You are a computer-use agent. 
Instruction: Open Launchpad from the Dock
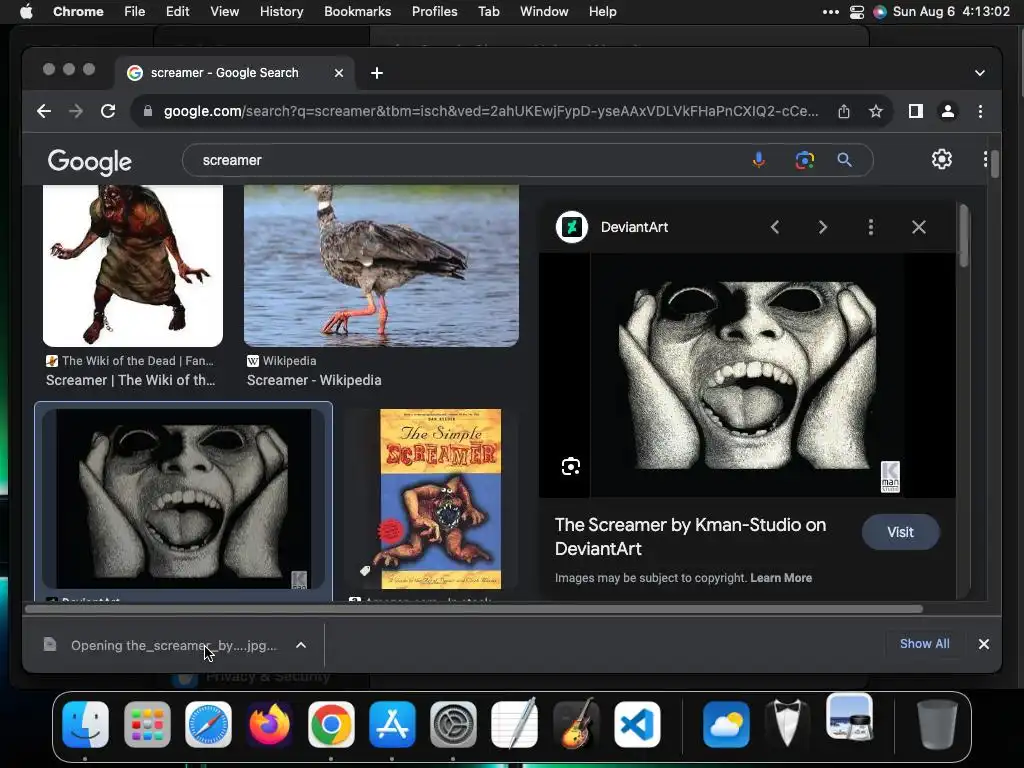click(147, 724)
